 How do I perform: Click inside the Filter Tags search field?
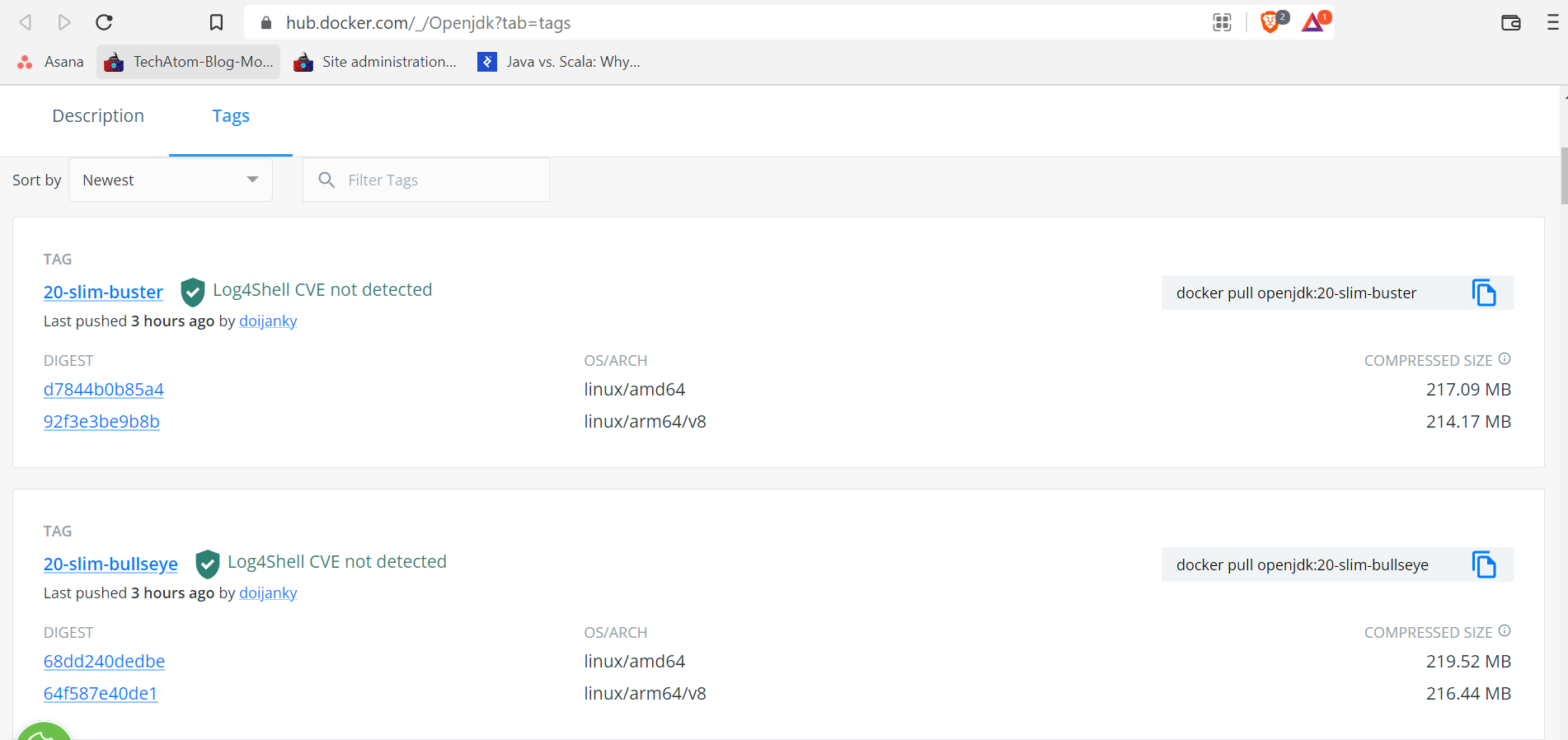point(437,180)
